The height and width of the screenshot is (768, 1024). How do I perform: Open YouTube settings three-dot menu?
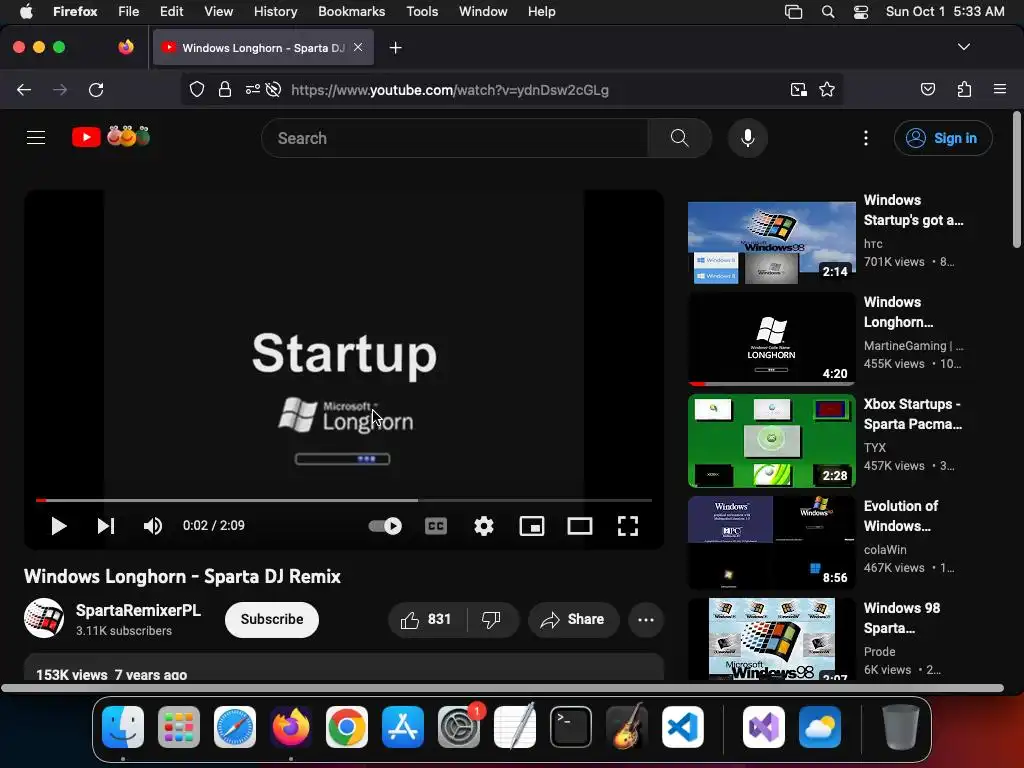pyautogui.click(x=866, y=138)
